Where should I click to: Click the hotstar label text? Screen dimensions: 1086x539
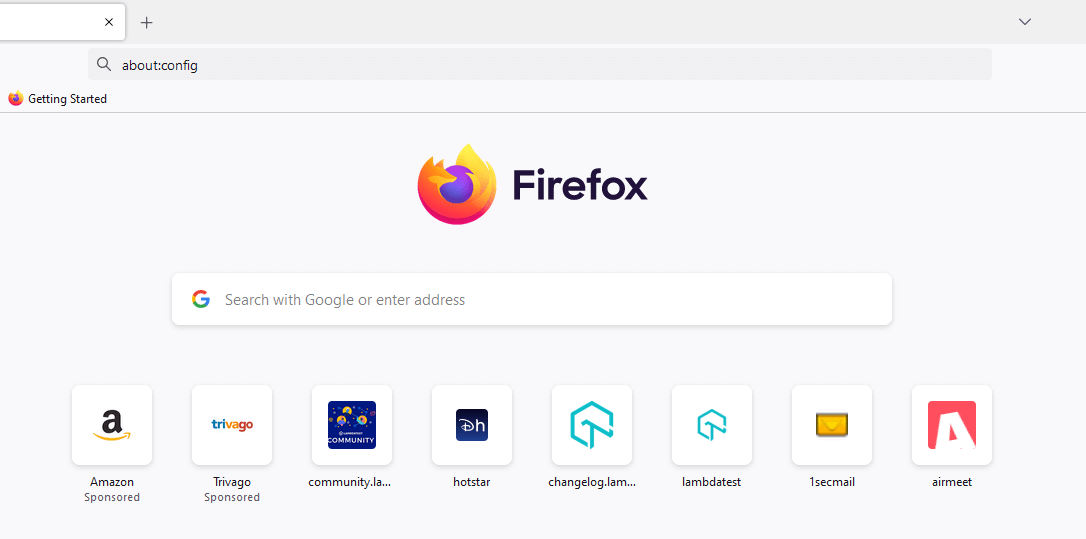[472, 482]
